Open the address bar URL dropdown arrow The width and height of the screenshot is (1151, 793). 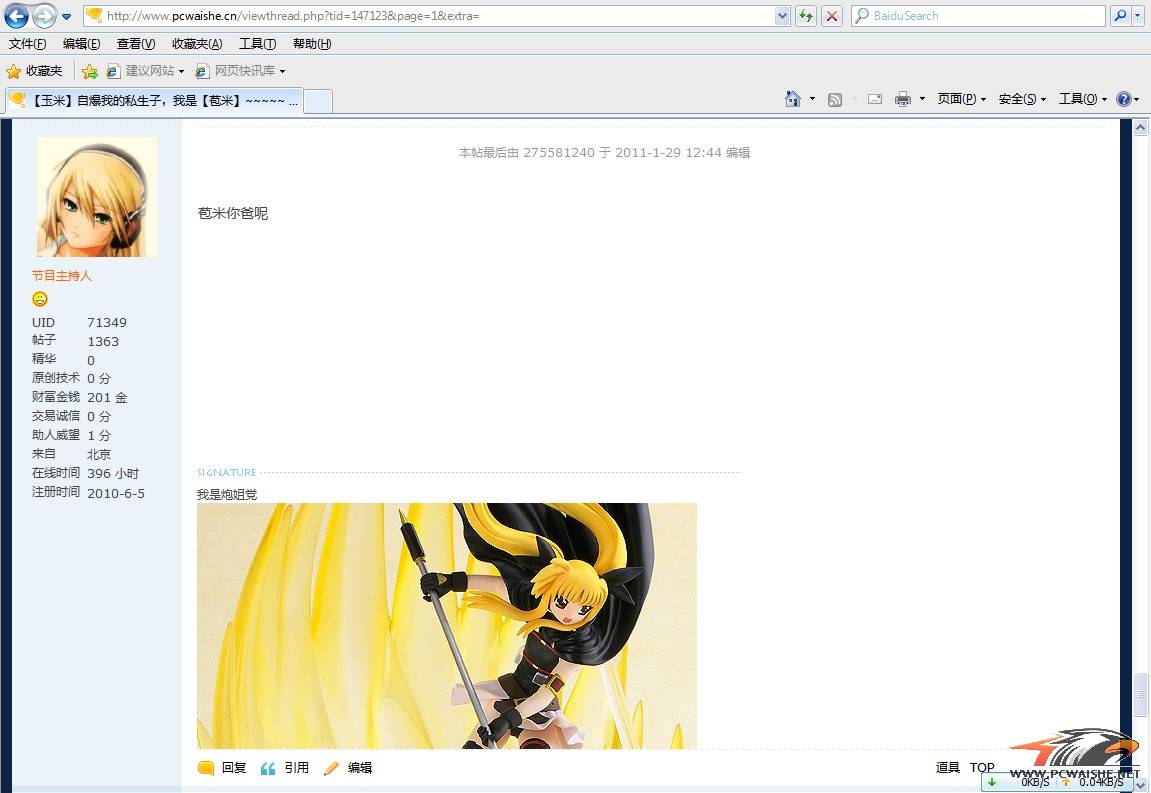tap(782, 16)
